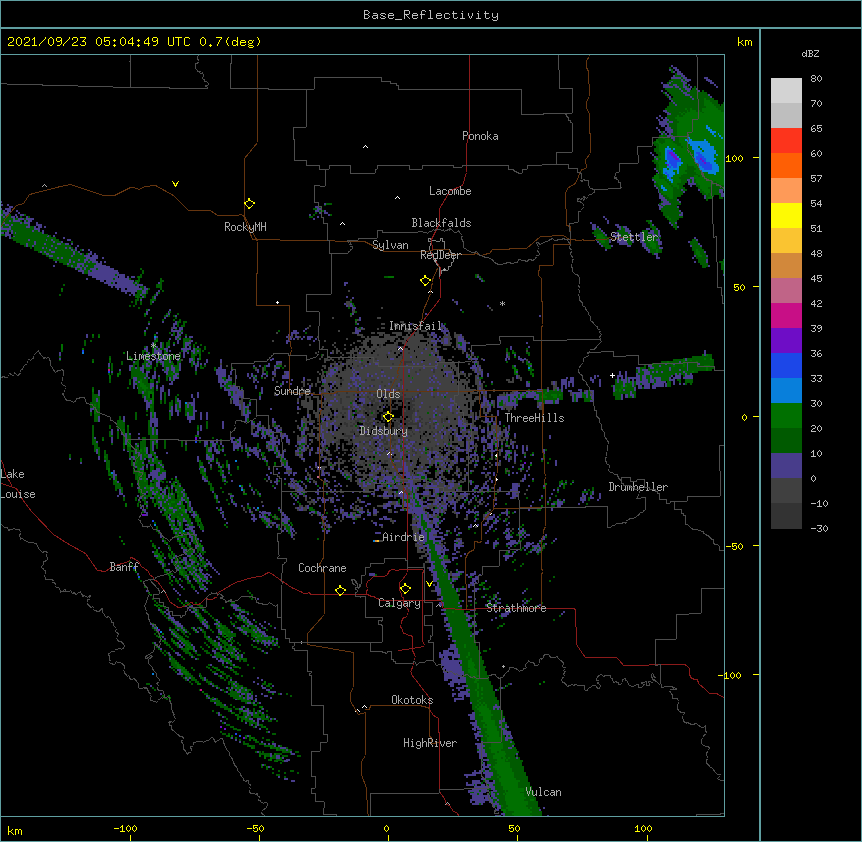
Task: Select the green legend swatch between 30 and 20
Action: click(x=786, y=416)
